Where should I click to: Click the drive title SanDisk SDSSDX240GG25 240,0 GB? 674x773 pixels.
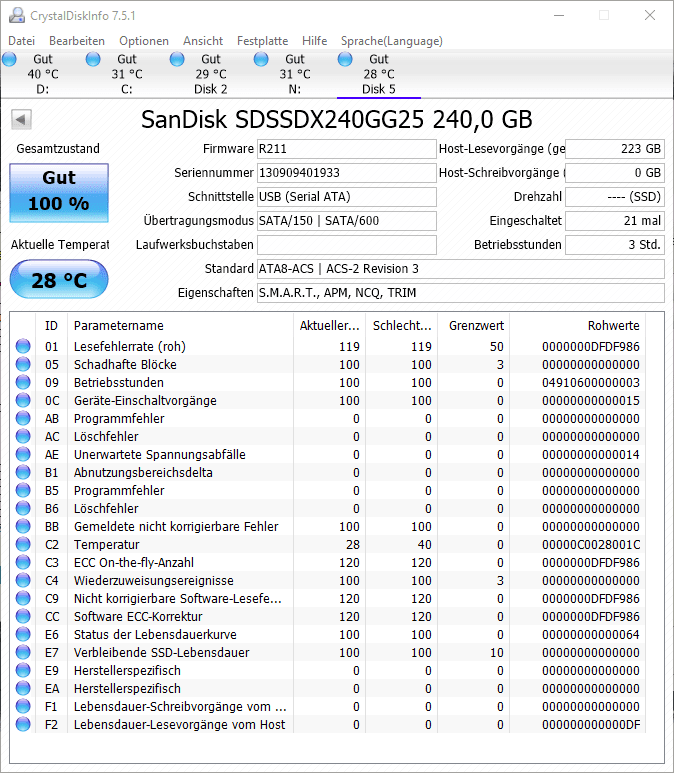point(337,119)
